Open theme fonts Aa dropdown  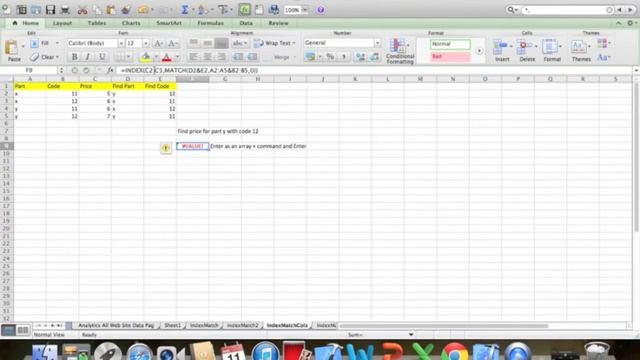pos(604,58)
